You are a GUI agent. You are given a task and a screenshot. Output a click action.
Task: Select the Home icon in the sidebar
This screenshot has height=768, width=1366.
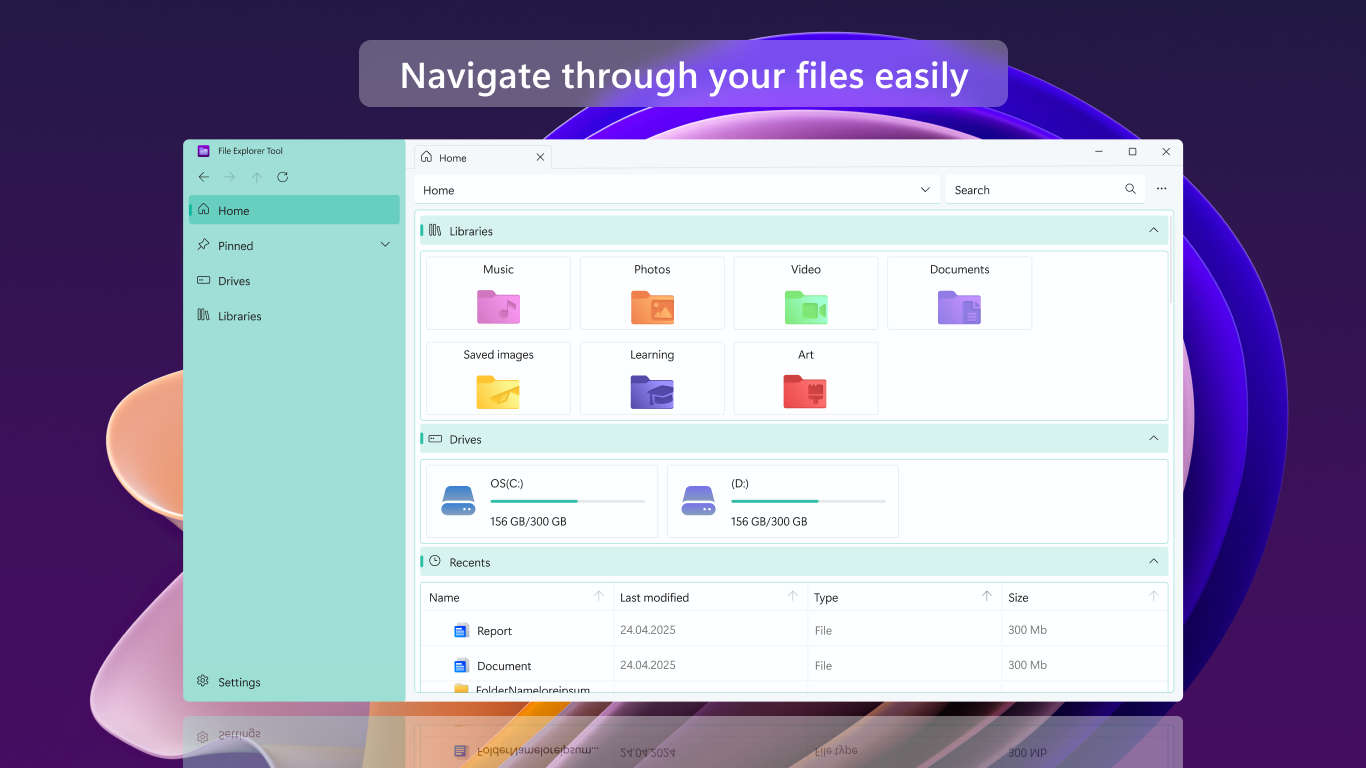click(x=206, y=210)
